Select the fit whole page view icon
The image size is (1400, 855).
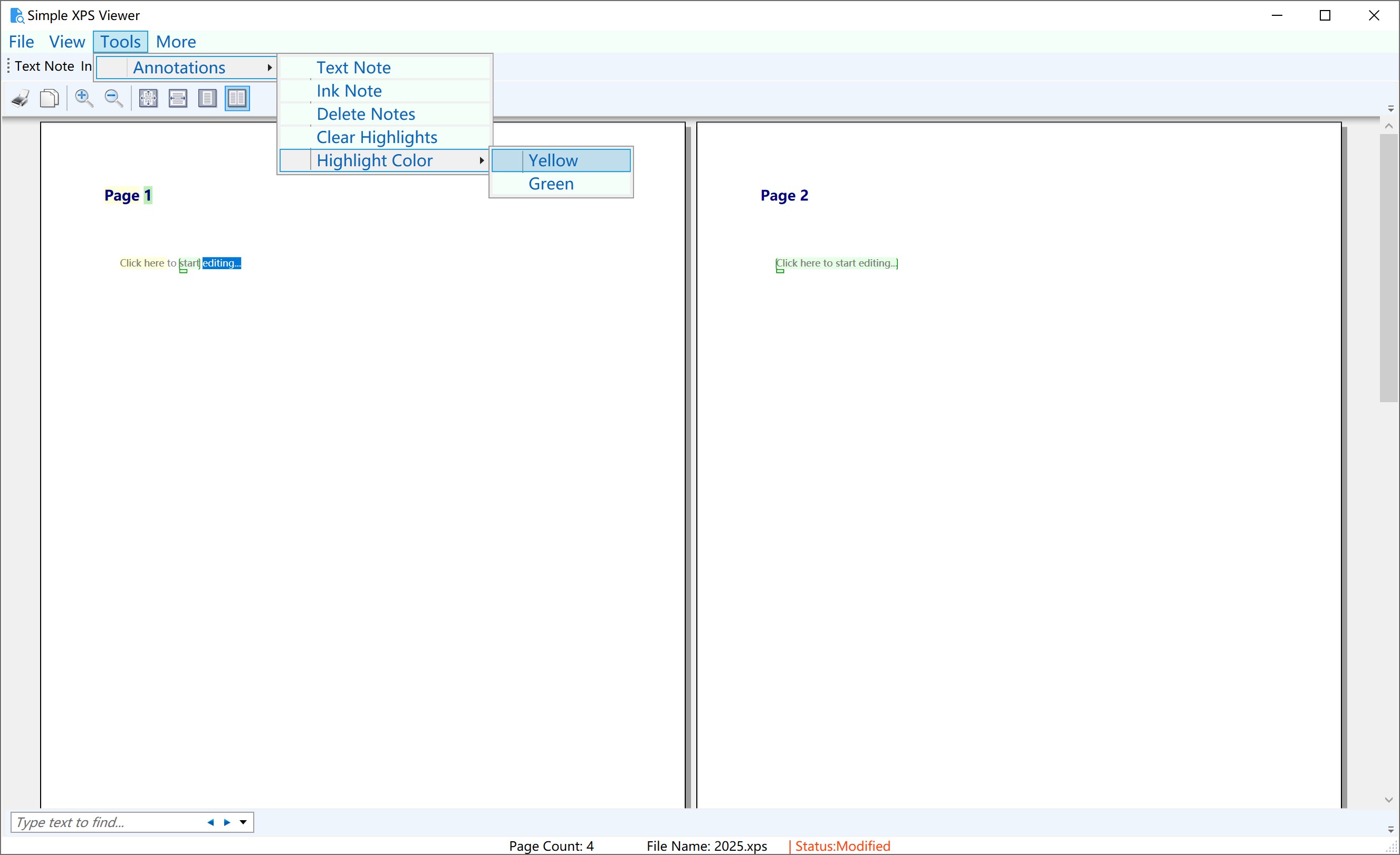(x=148, y=98)
